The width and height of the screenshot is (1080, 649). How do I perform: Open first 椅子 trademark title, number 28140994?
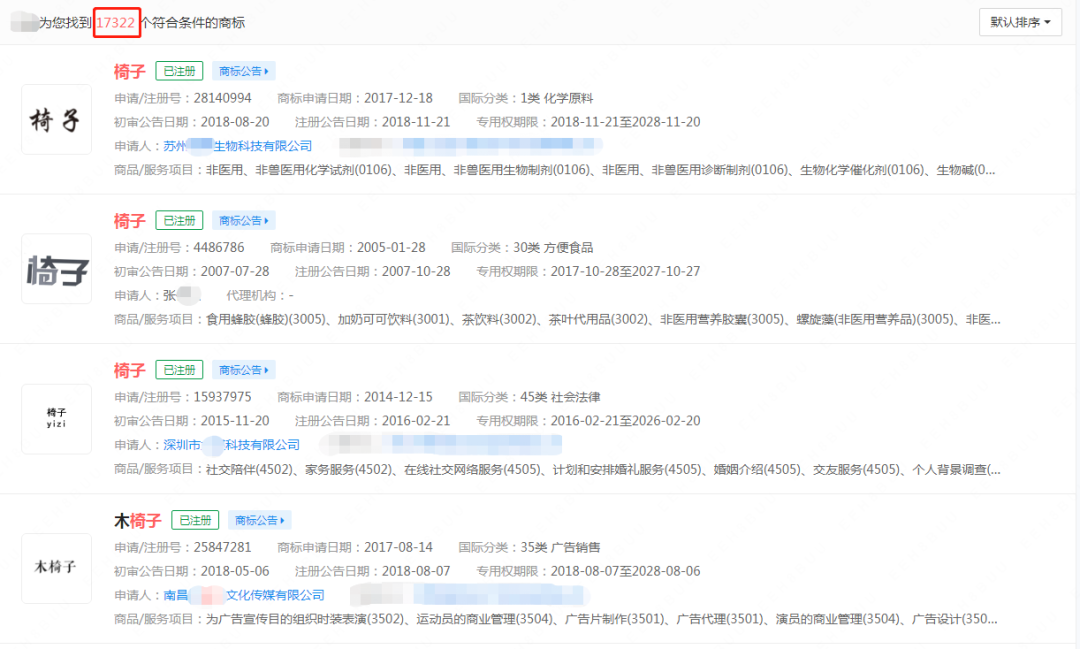(129, 71)
